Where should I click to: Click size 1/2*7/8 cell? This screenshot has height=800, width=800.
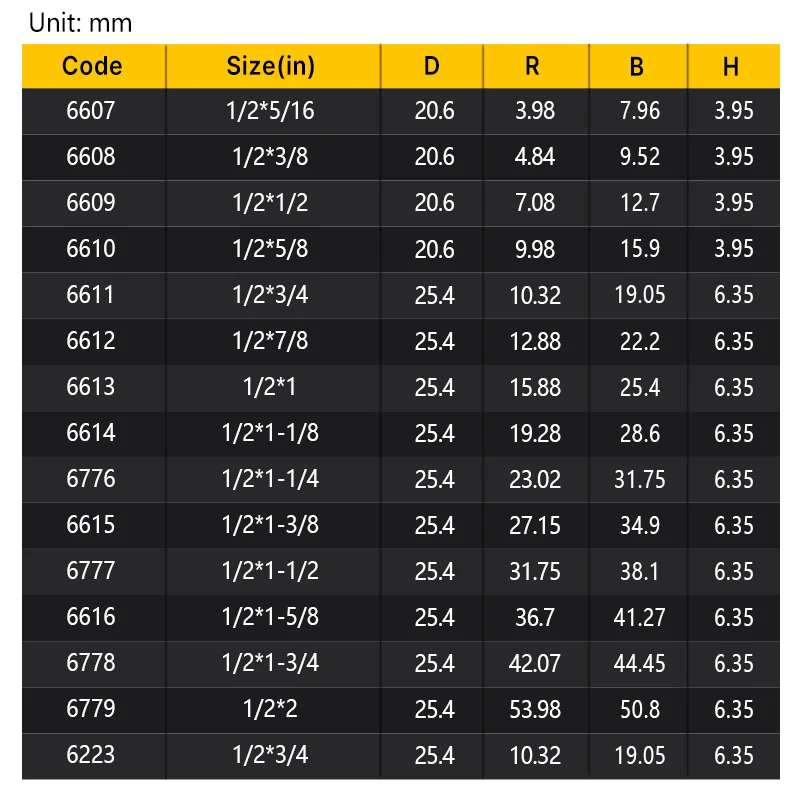273,341
